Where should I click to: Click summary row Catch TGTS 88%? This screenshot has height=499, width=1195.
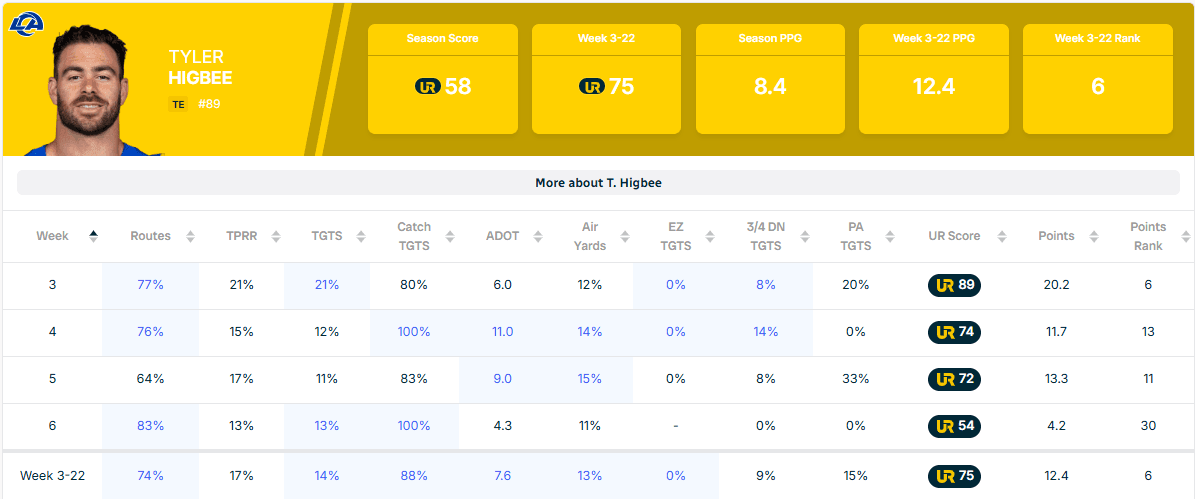click(414, 476)
